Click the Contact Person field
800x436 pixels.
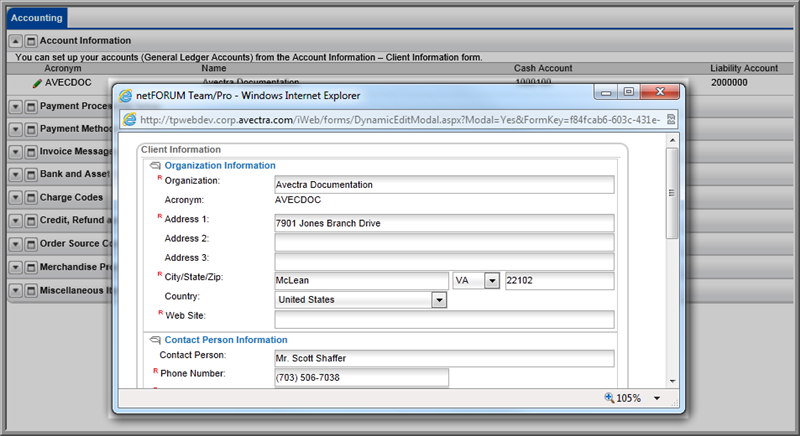(444, 358)
